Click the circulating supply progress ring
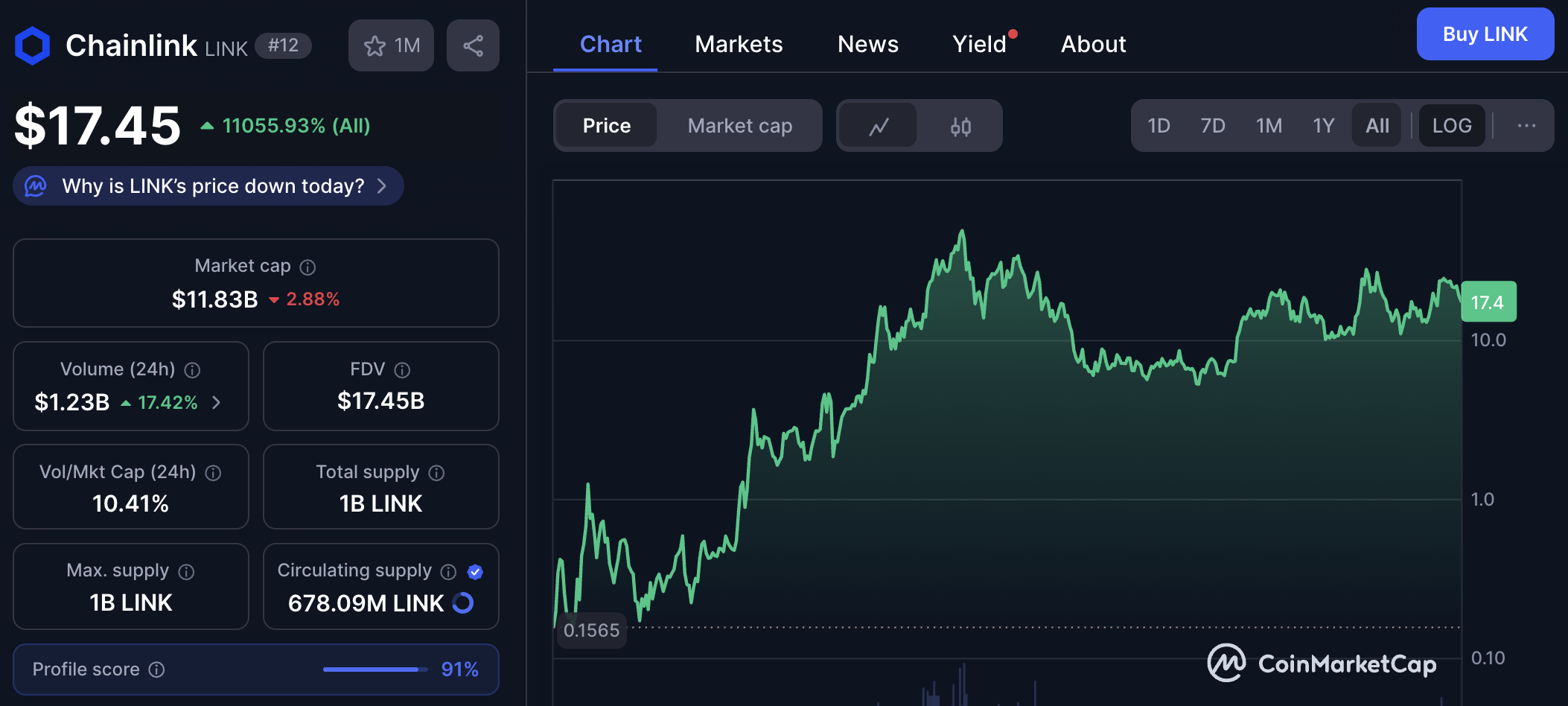The image size is (1568, 706). pos(463,603)
